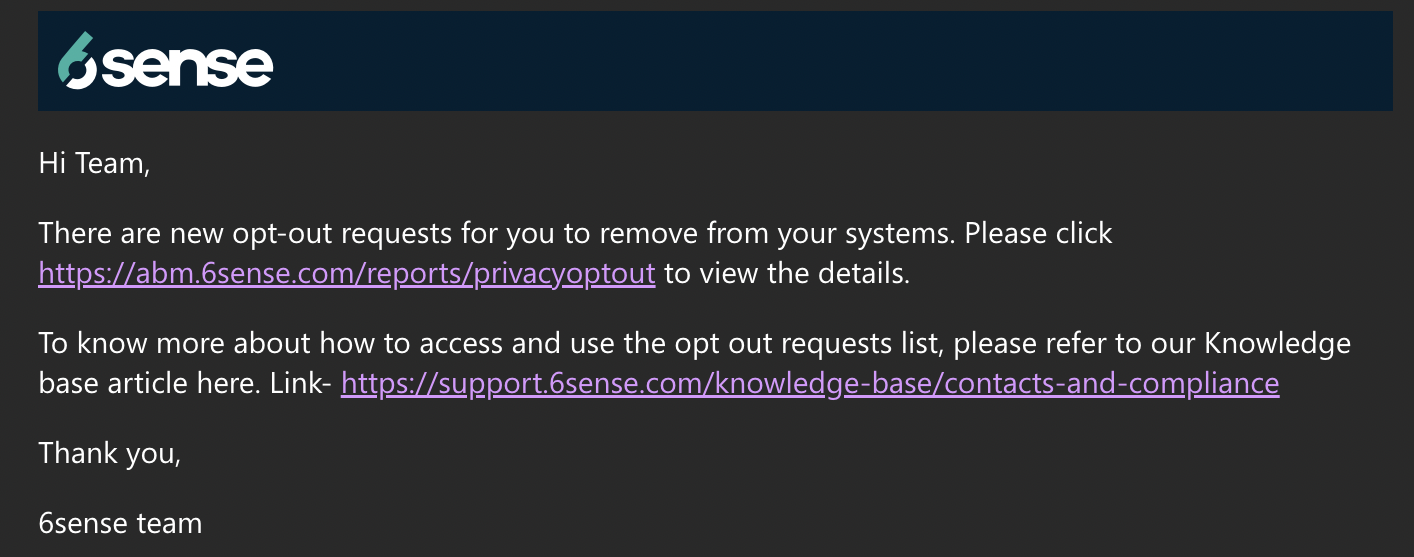Screen dimensions: 1414x557
Task: Click the 'privacyoptout' part of first URL
Action: click(575, 274)
